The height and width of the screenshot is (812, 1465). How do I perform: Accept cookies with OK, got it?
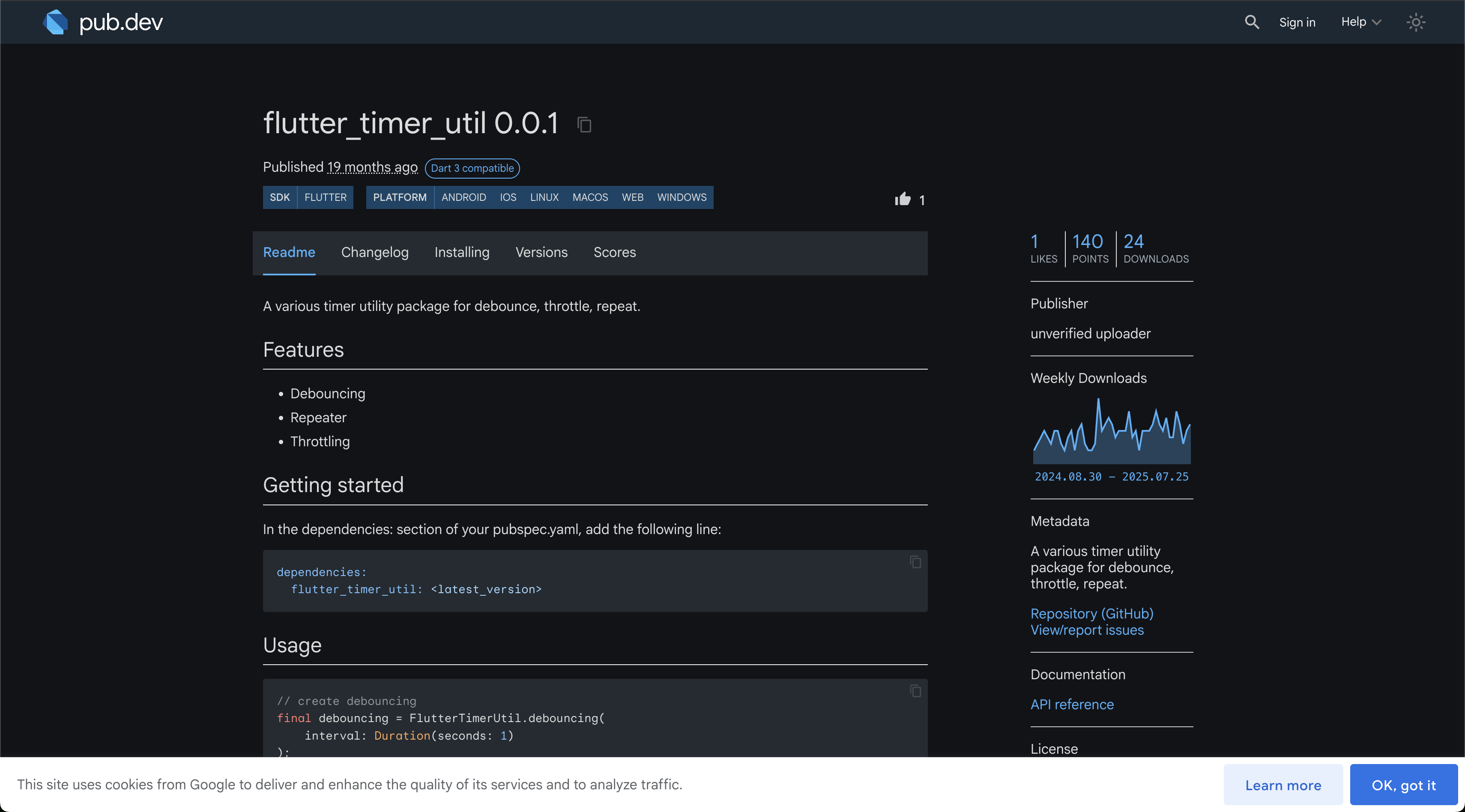click(x=1403, y=785)
